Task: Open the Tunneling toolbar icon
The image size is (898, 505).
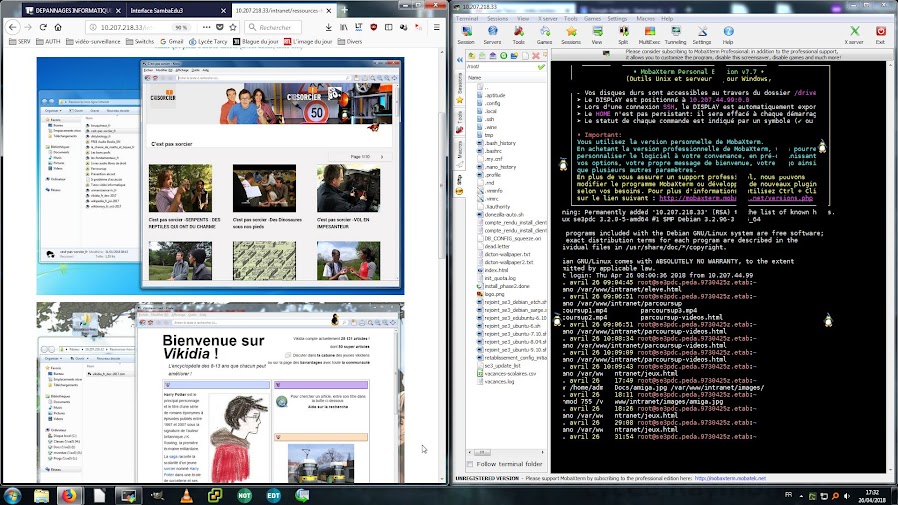Action: click(x=675, y=35)
